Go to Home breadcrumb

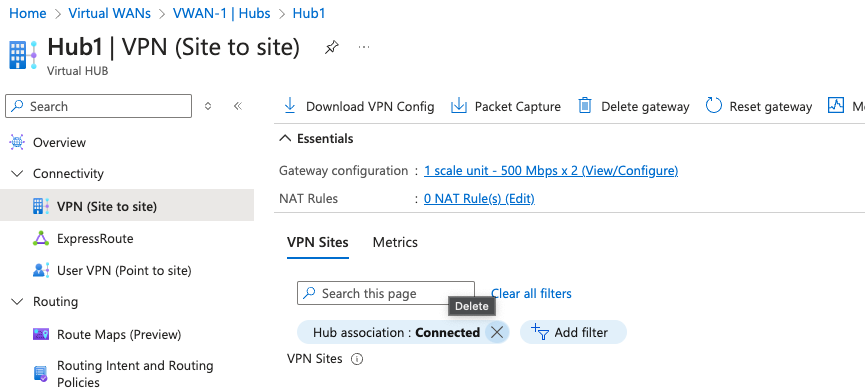click(28, 13)
